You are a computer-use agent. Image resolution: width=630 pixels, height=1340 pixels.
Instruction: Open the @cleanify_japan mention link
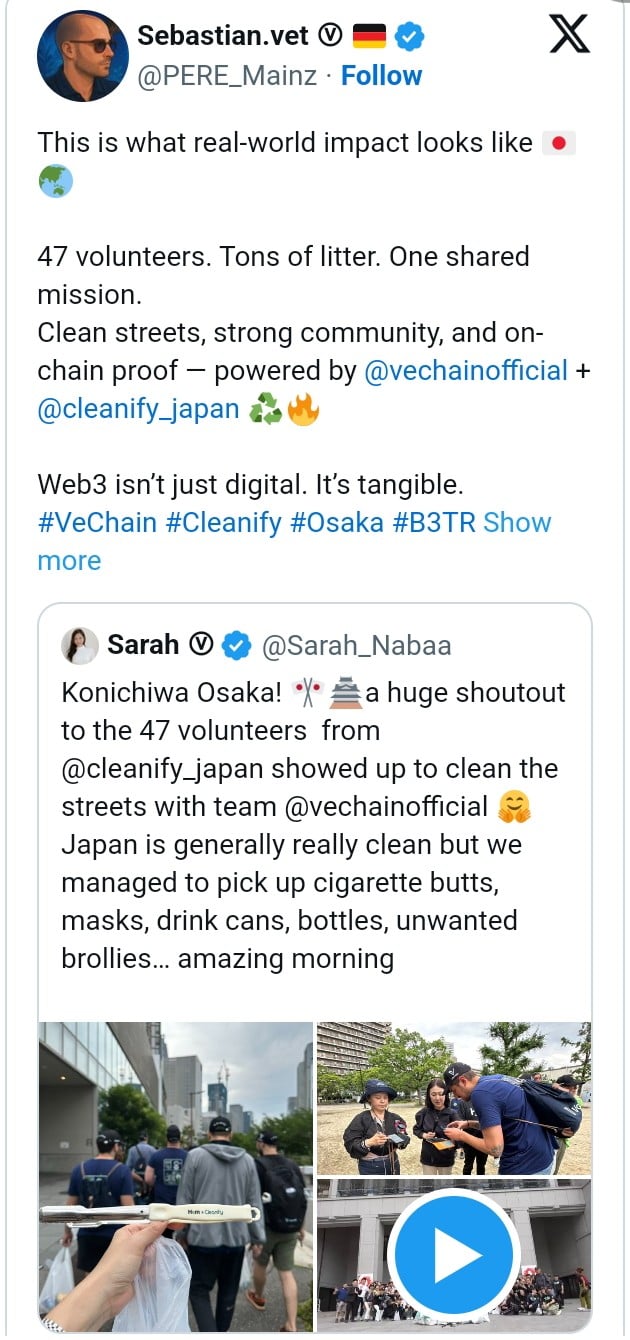[x=139, y=410]
